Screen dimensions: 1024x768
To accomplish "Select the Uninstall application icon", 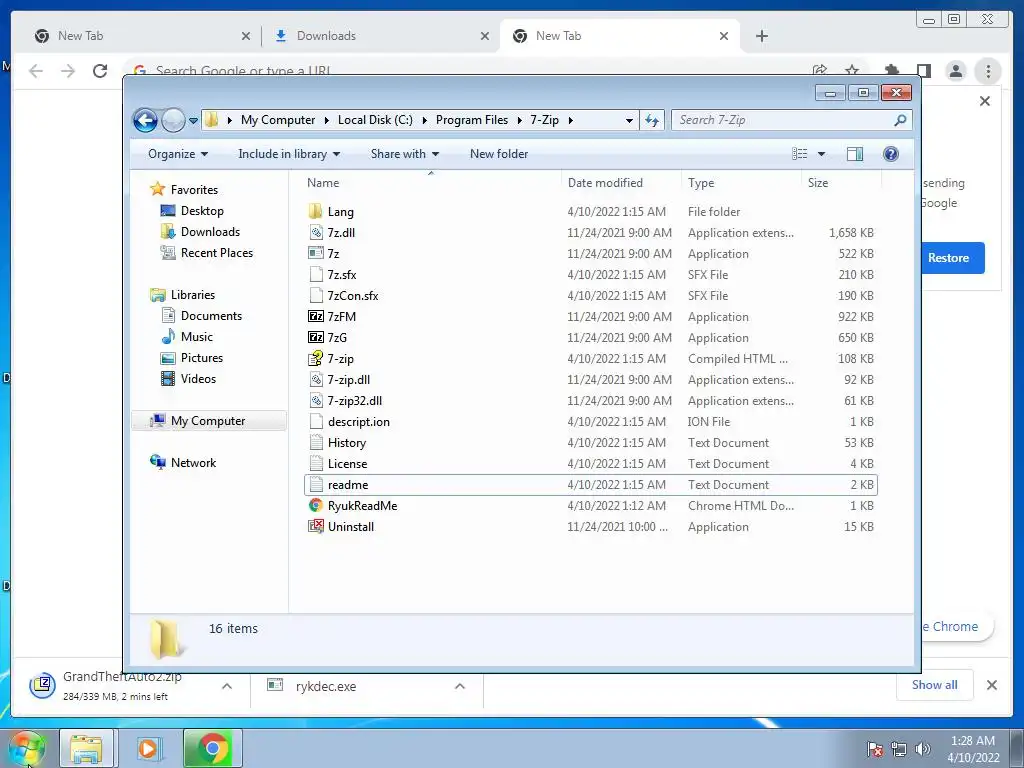I will coord(315,526).
